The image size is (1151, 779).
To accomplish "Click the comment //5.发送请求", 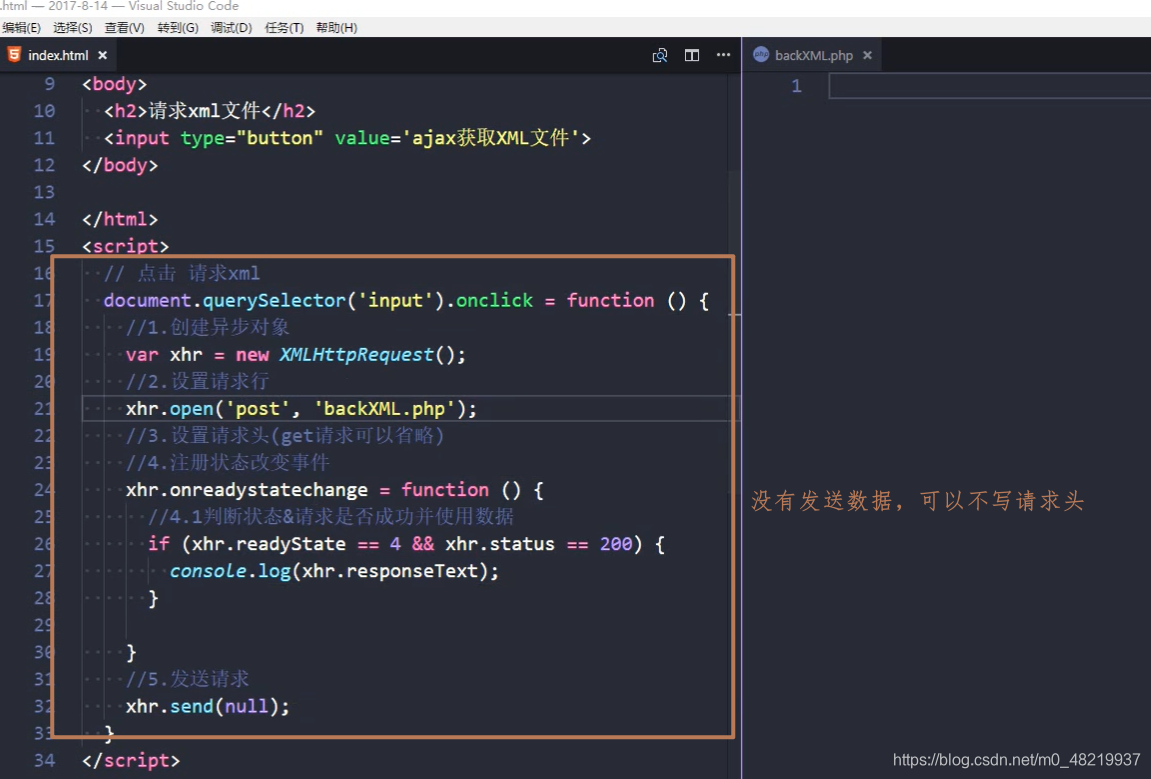I will pos(187,678).
